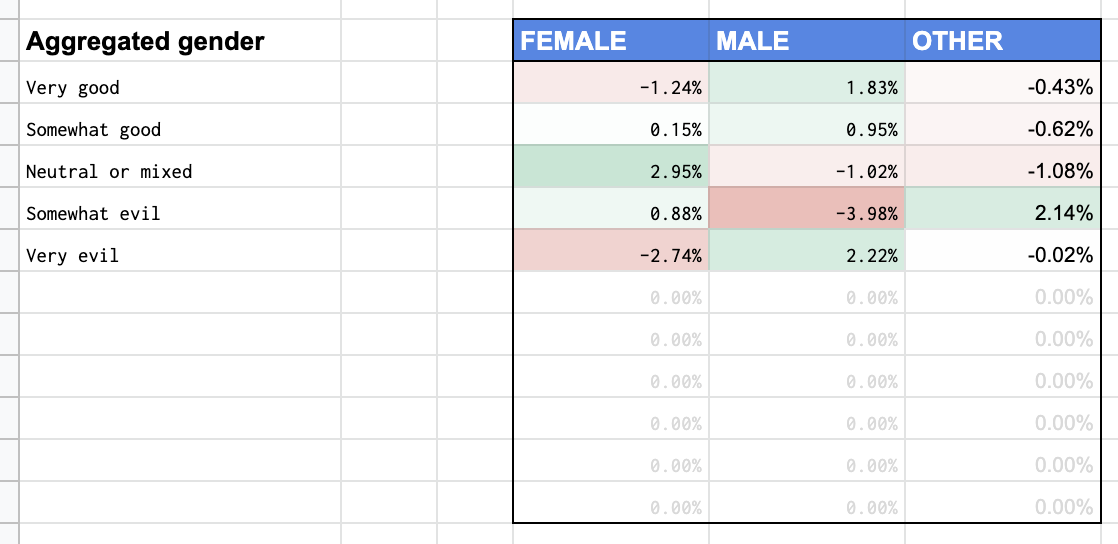Select the OTHER column header cell
Screen dimensions: 1118x544
click(x=1003, y=41)
